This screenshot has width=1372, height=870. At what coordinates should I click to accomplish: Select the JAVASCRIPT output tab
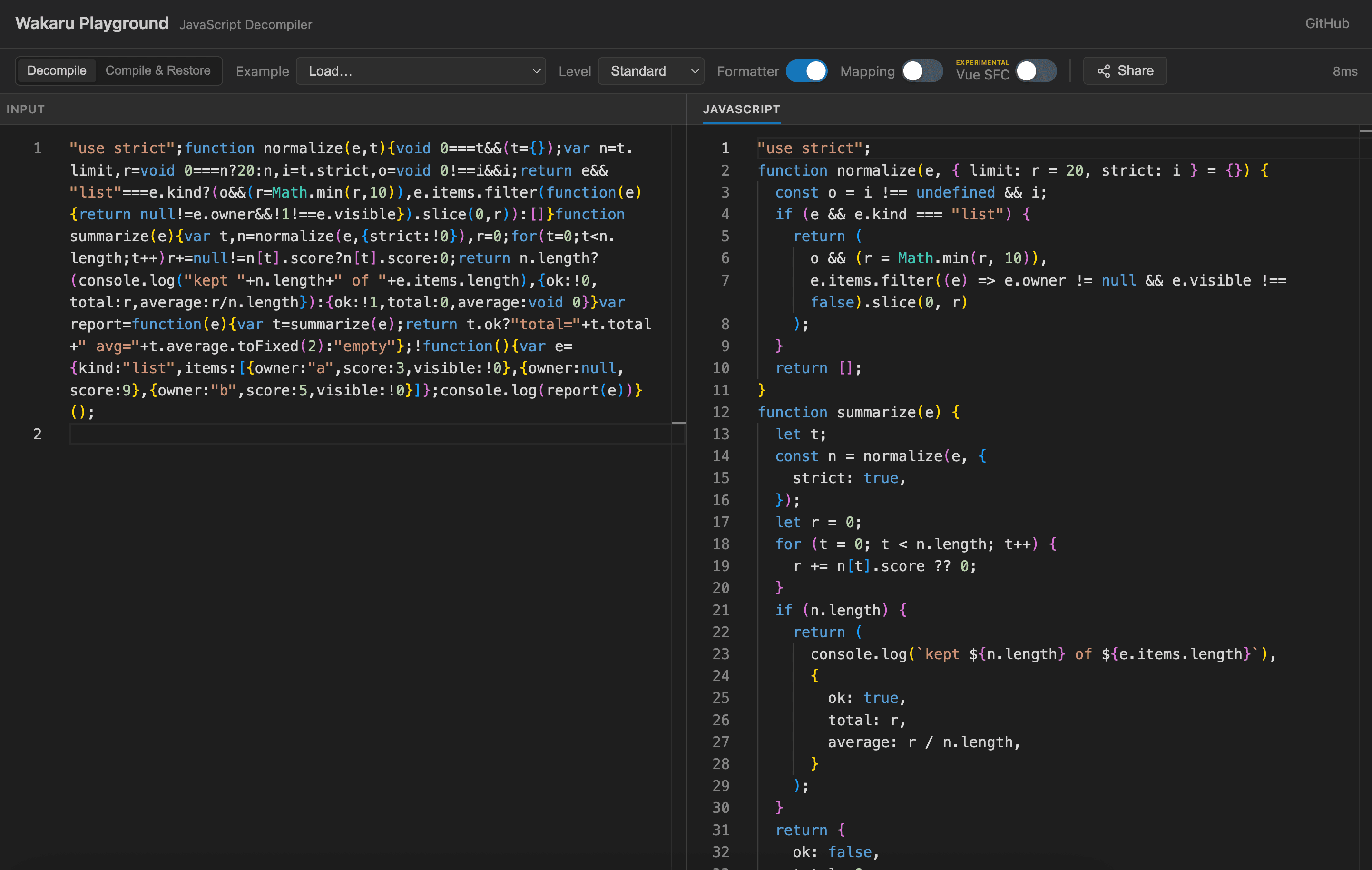tap(741, 109)
